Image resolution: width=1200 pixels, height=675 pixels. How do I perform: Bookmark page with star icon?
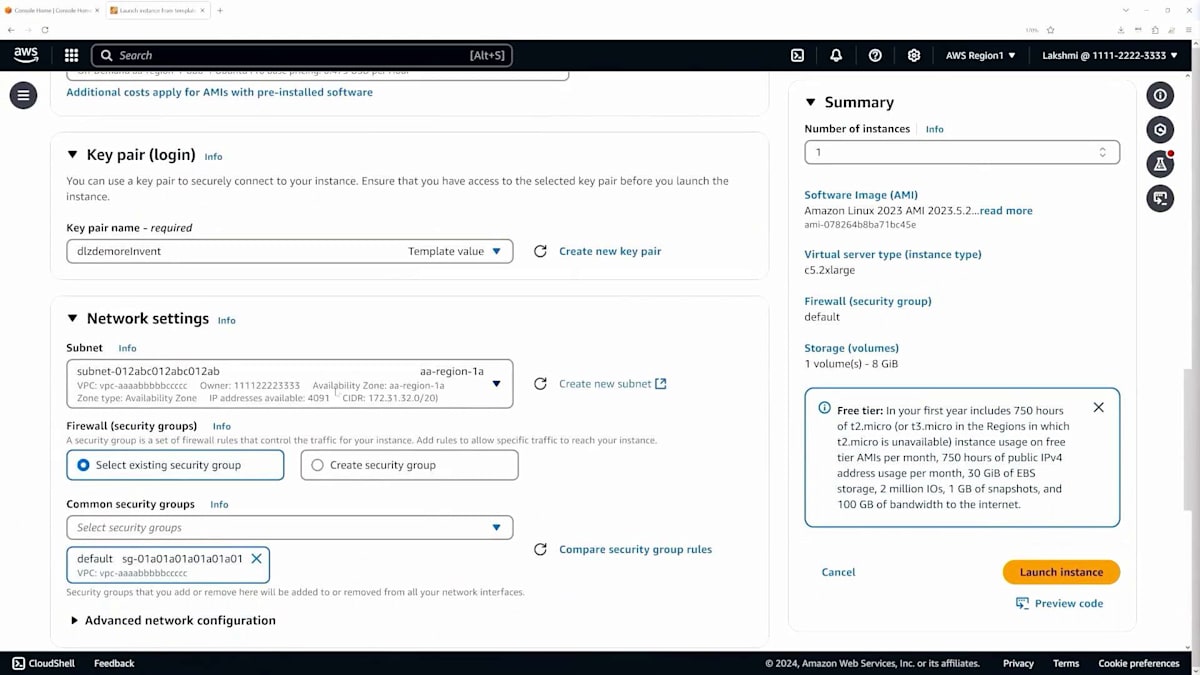point(1050,30)
